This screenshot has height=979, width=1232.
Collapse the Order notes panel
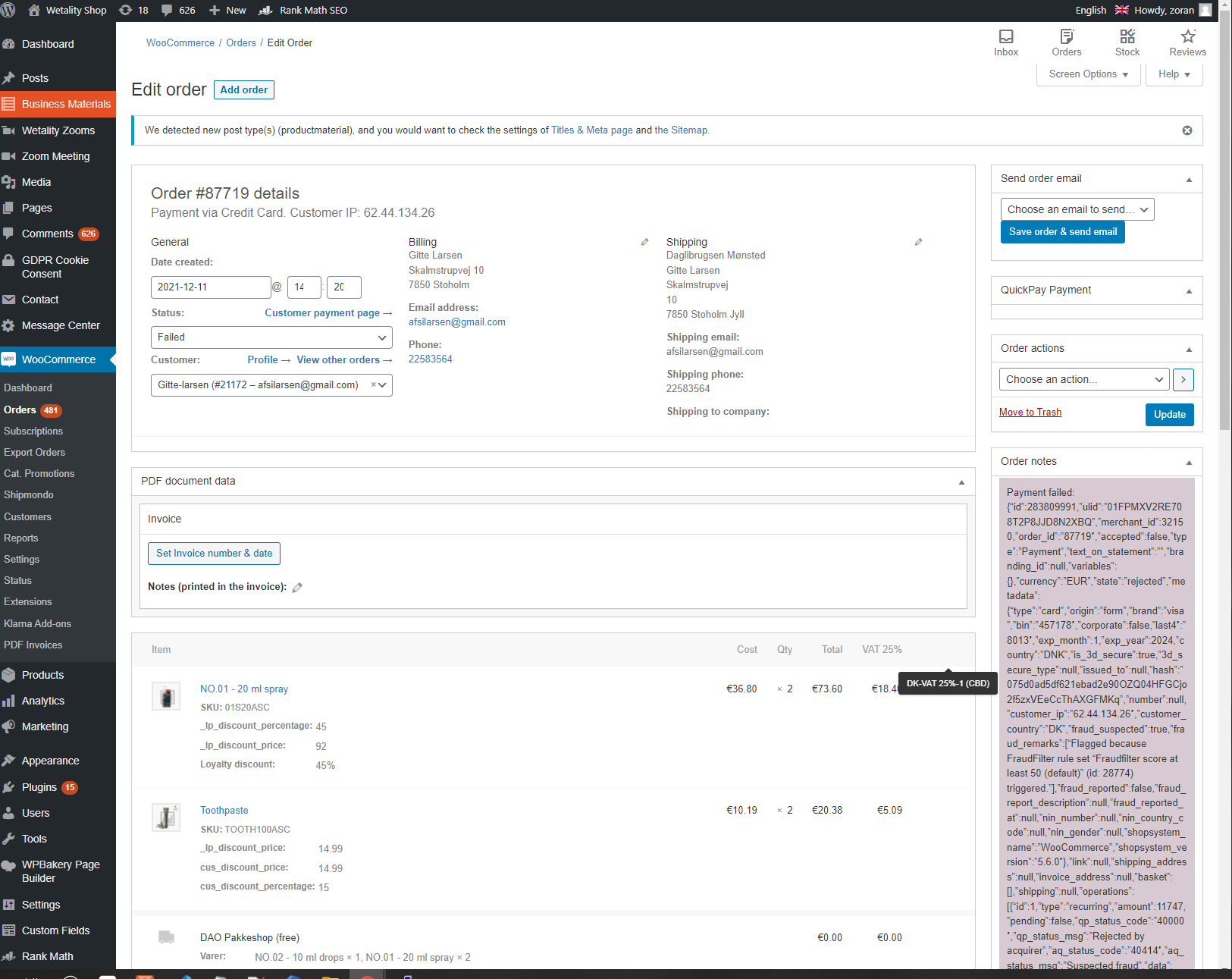click(1188, 462)
